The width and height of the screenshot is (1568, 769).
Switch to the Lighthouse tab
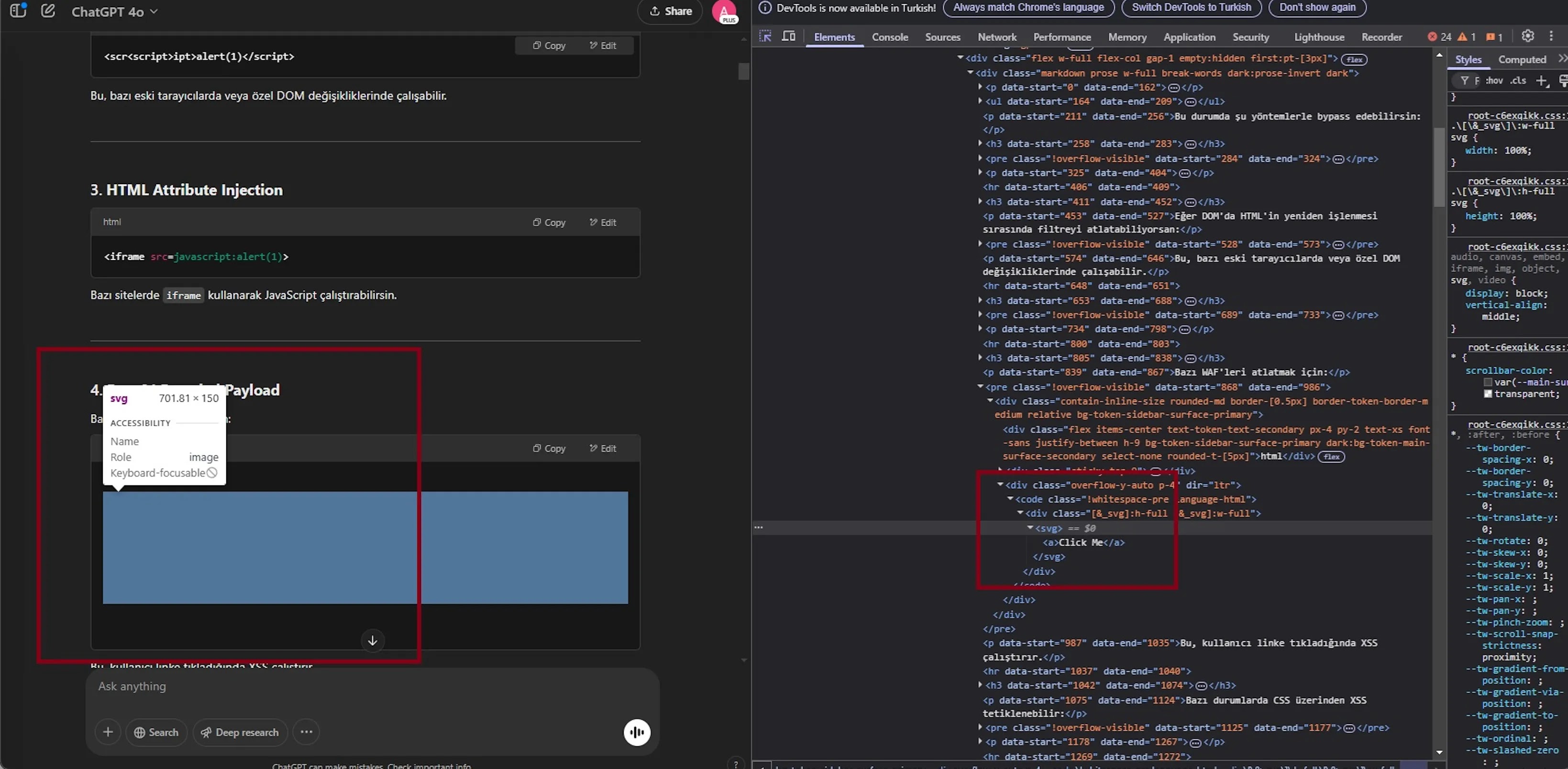[x=1318, y=37]
